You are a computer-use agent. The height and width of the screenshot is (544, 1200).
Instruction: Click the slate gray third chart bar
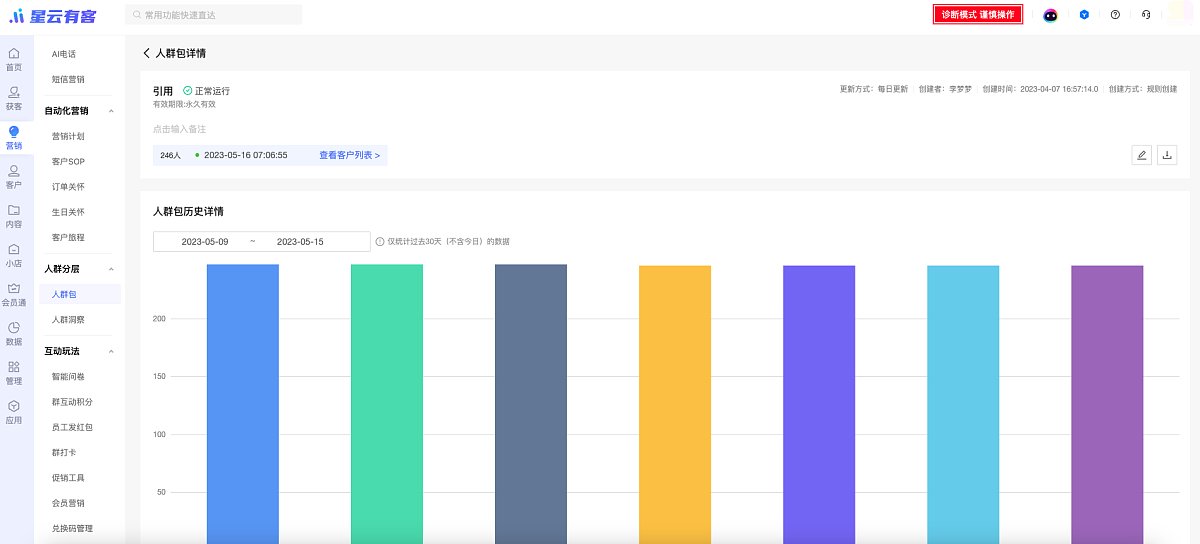[x=531, y=404]
